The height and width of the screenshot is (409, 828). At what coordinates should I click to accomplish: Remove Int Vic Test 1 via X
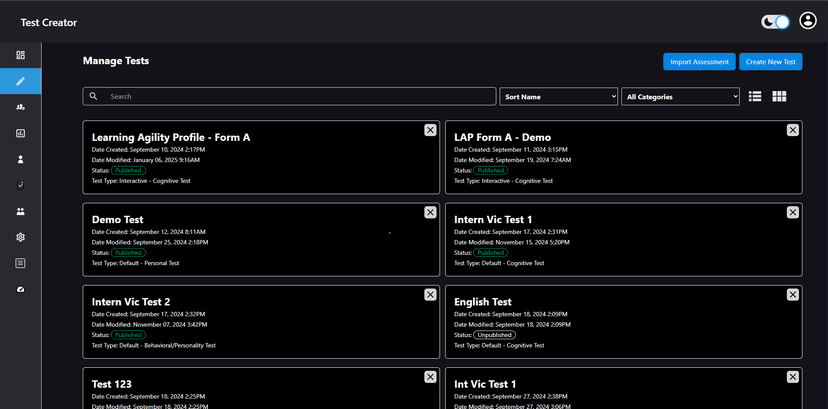click(x=793, y=377)
